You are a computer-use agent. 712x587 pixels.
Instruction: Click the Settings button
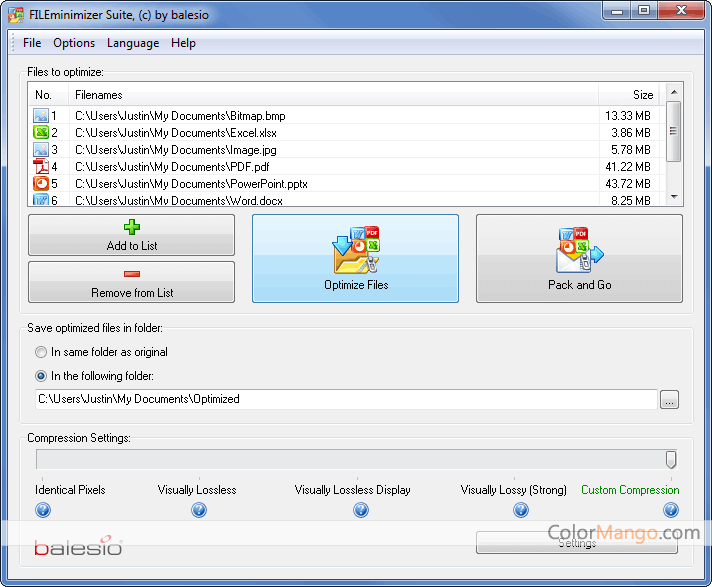click(576, 543)
